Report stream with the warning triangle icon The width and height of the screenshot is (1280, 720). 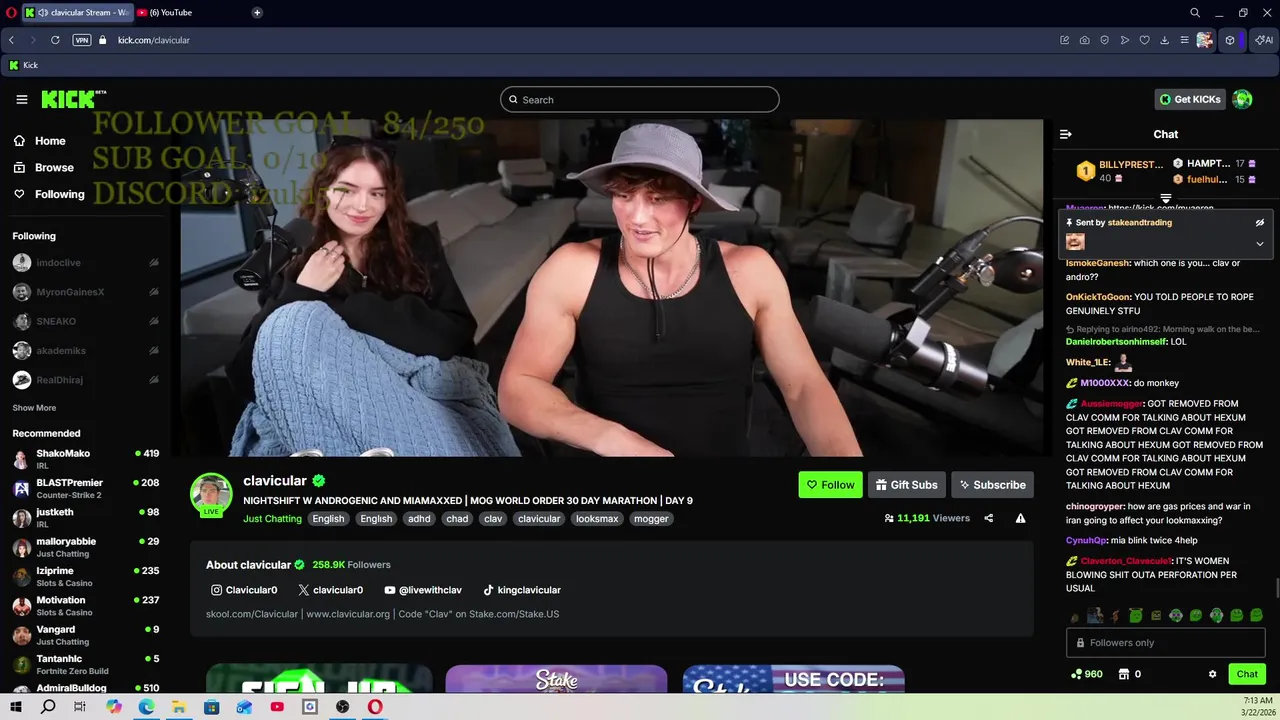1020,518
